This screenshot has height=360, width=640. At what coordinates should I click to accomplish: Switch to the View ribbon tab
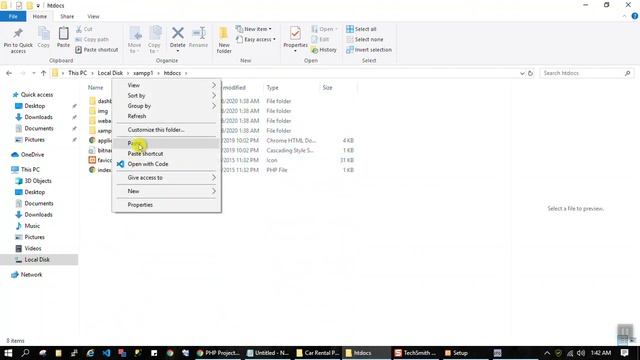point(93,16)
